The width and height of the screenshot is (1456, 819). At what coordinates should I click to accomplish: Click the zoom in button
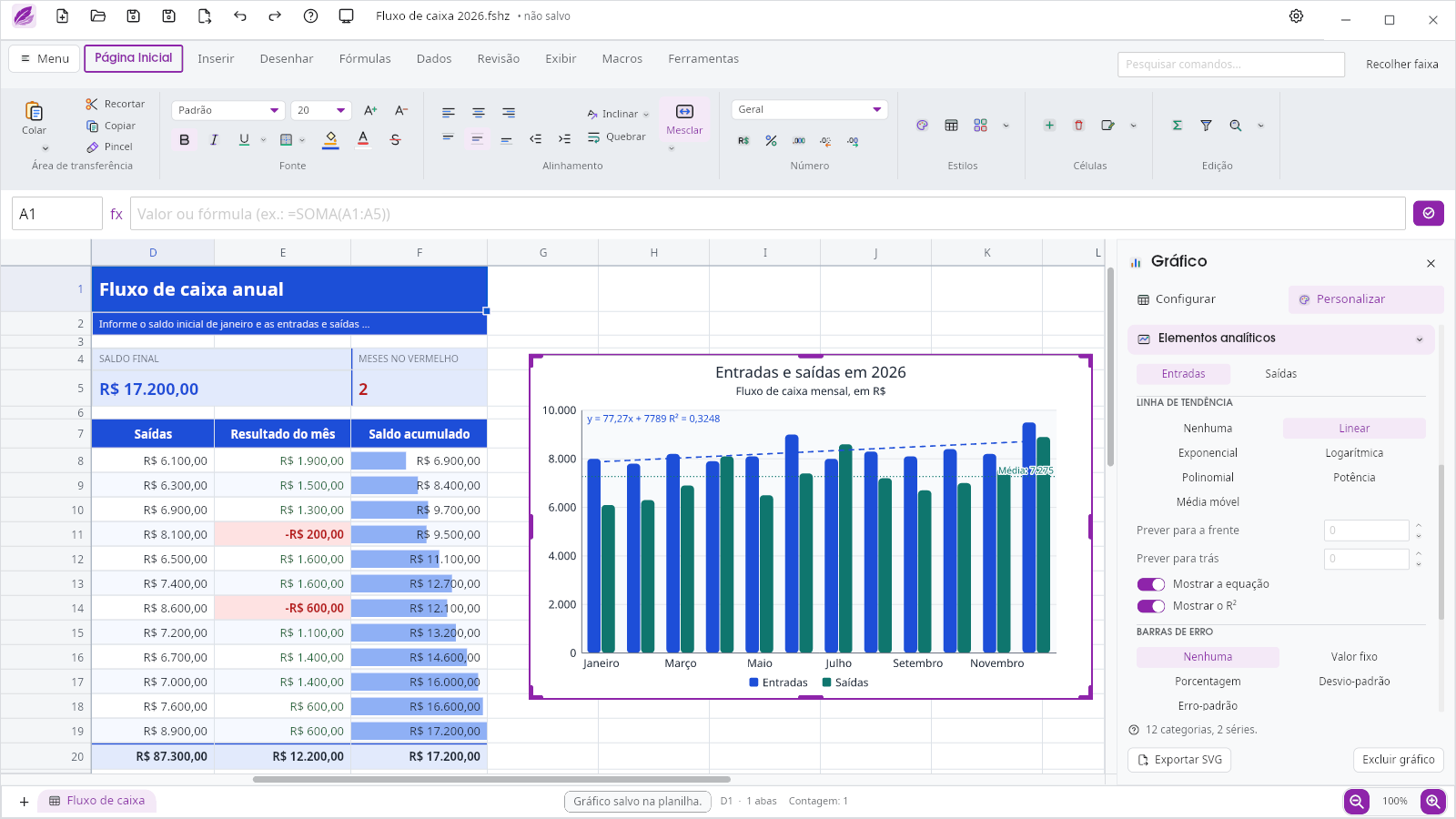[1433, 802]
